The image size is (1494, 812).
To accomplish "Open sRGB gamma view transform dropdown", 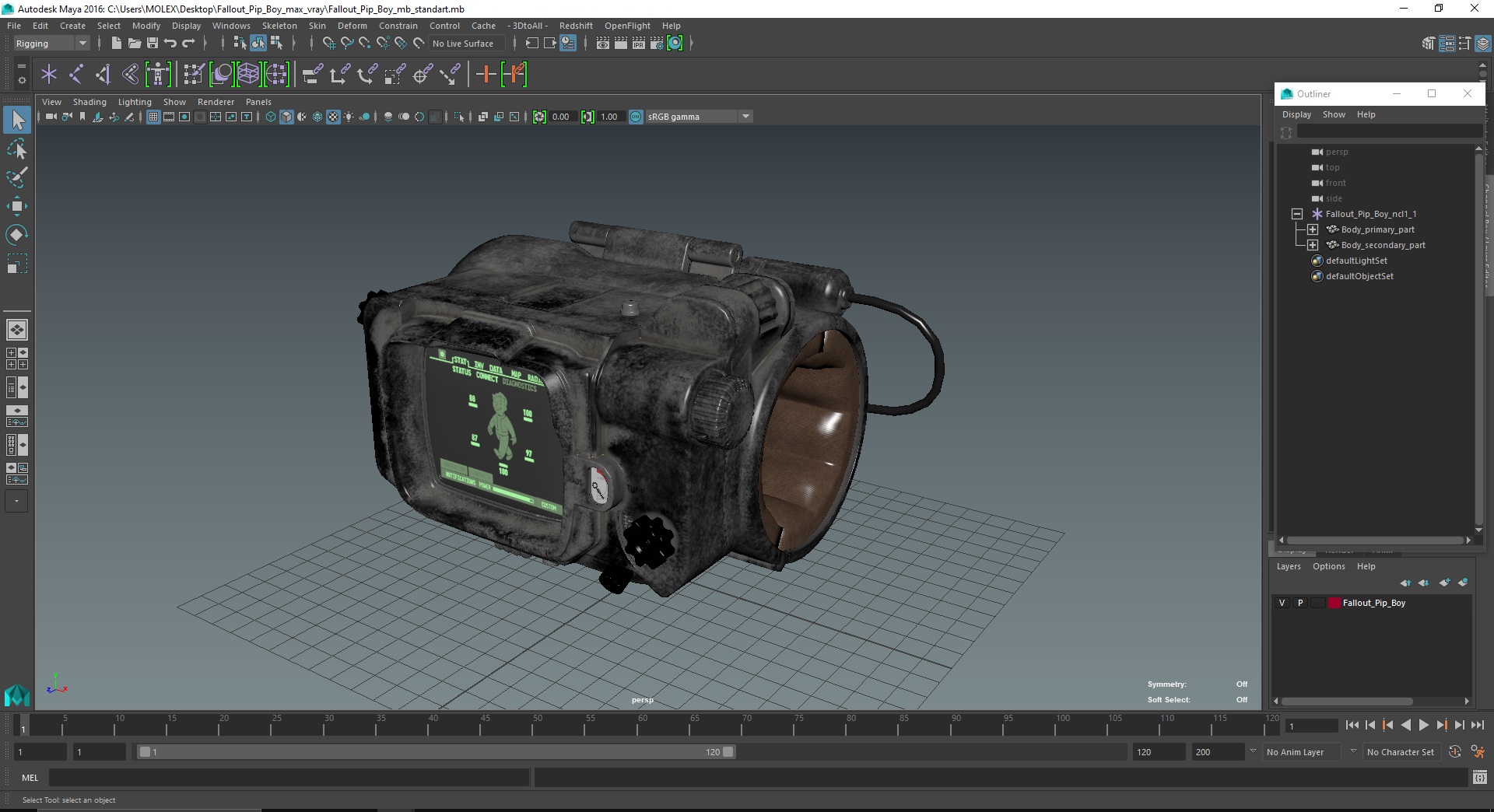I will (699, 117).
